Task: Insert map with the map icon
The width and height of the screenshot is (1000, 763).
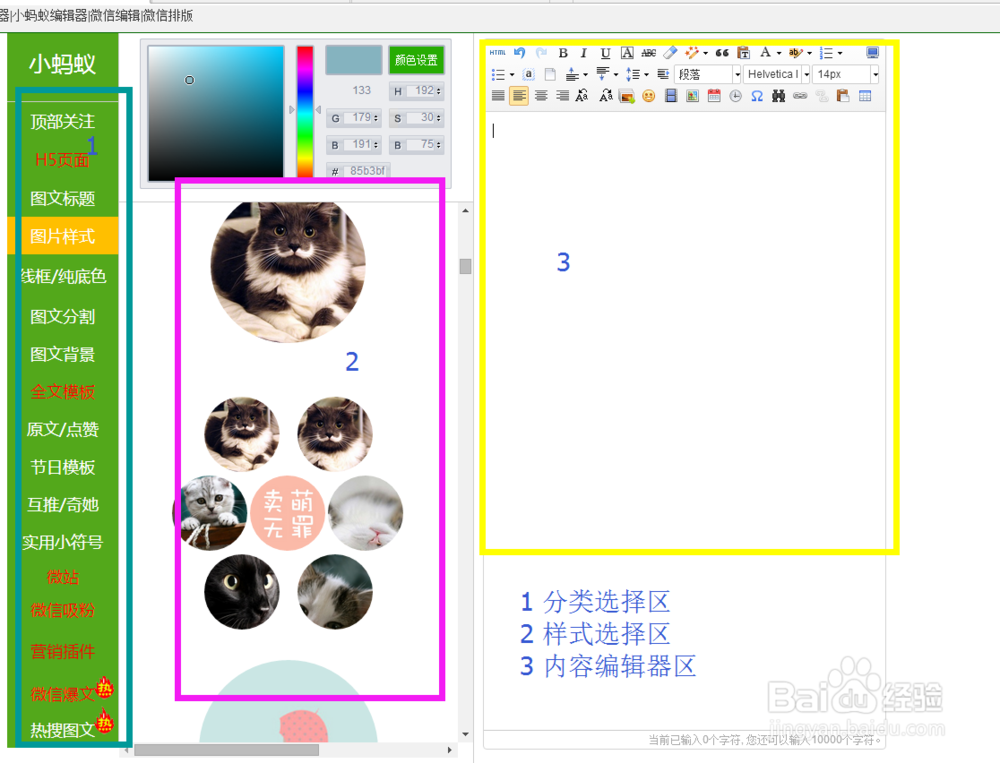Action: [x=692, y=96]
